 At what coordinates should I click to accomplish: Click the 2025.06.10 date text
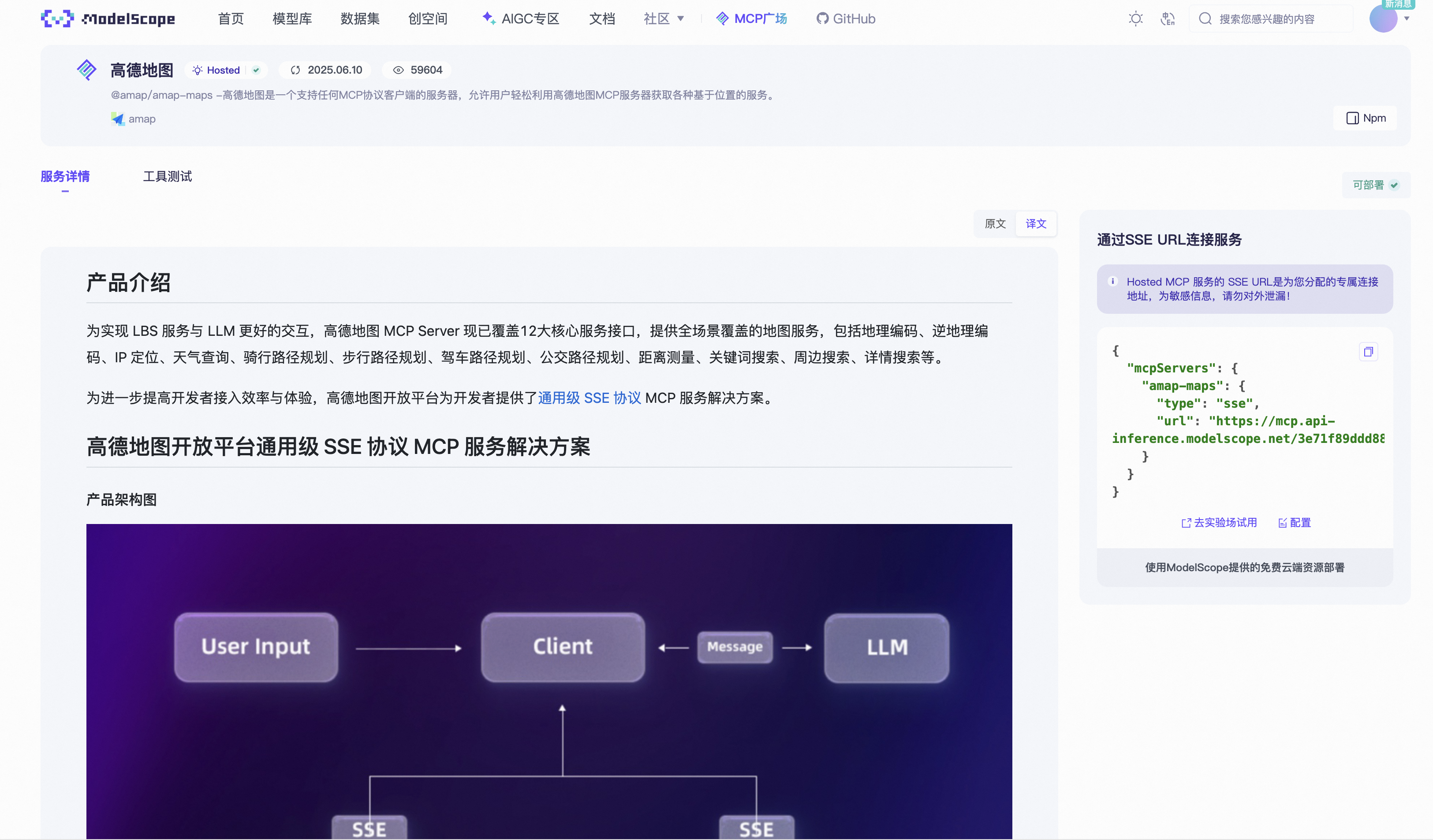coord(335,70)
